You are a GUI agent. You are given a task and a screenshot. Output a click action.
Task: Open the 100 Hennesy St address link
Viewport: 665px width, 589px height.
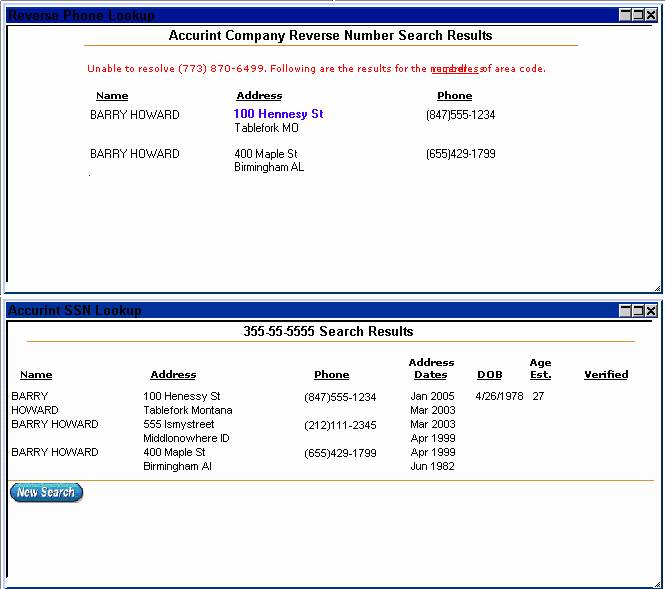[278, 114]
